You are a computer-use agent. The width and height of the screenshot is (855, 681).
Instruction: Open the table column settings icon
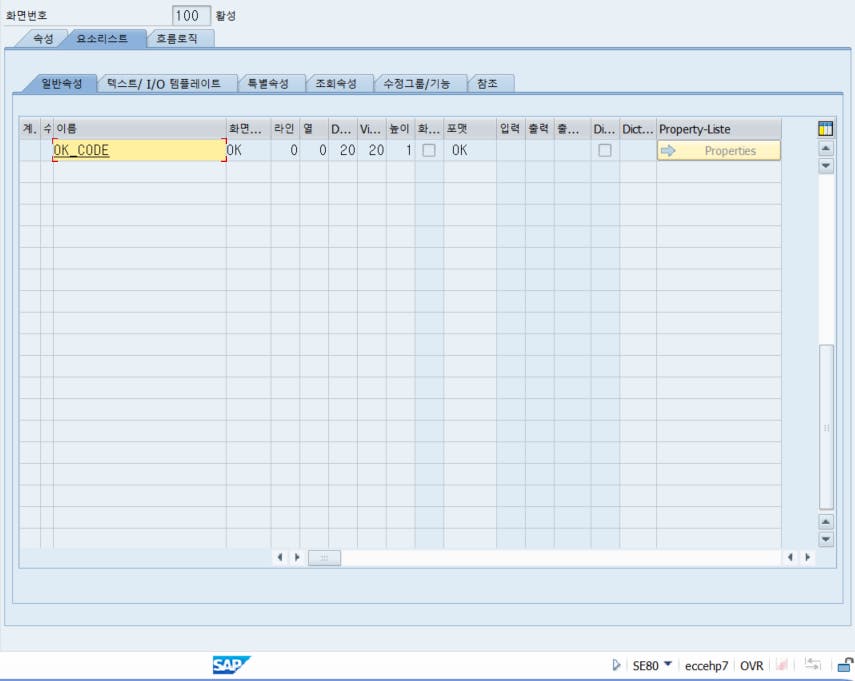pyautogui.click(x=826, y=129)
